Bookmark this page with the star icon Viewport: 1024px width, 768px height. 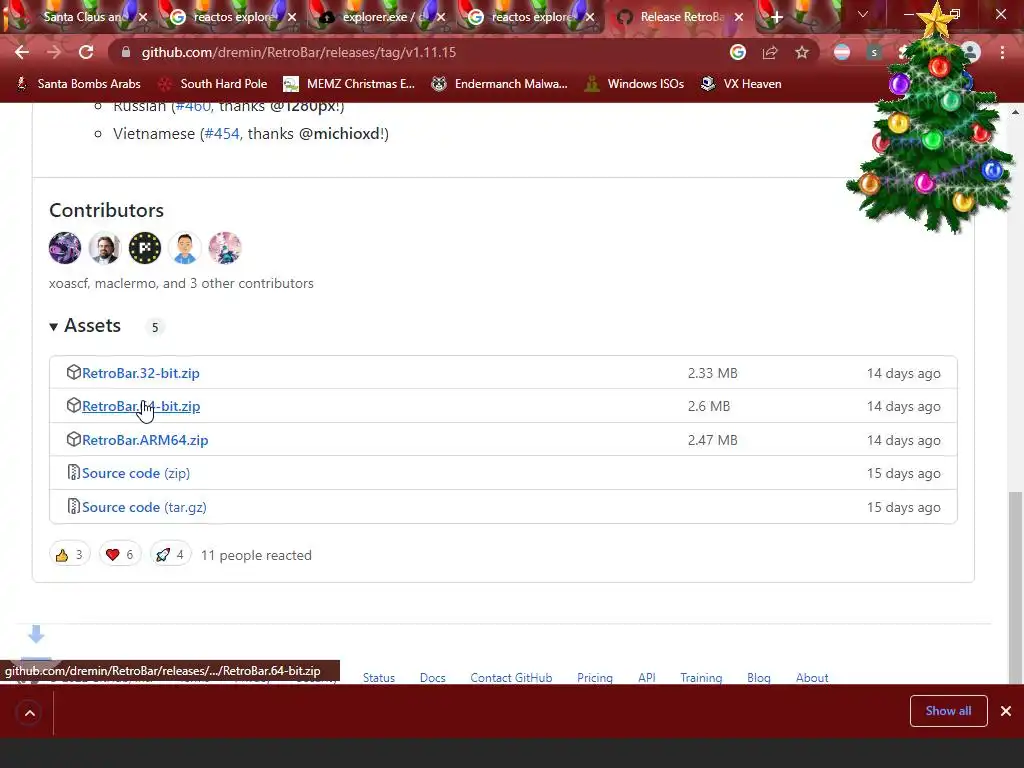802,52
